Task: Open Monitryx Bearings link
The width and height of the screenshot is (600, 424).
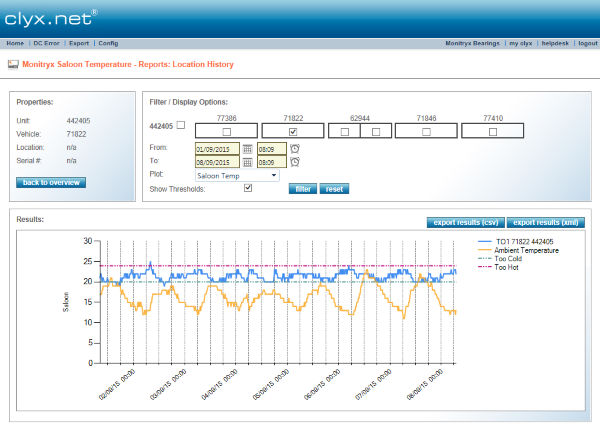Action: click(472, 43)
